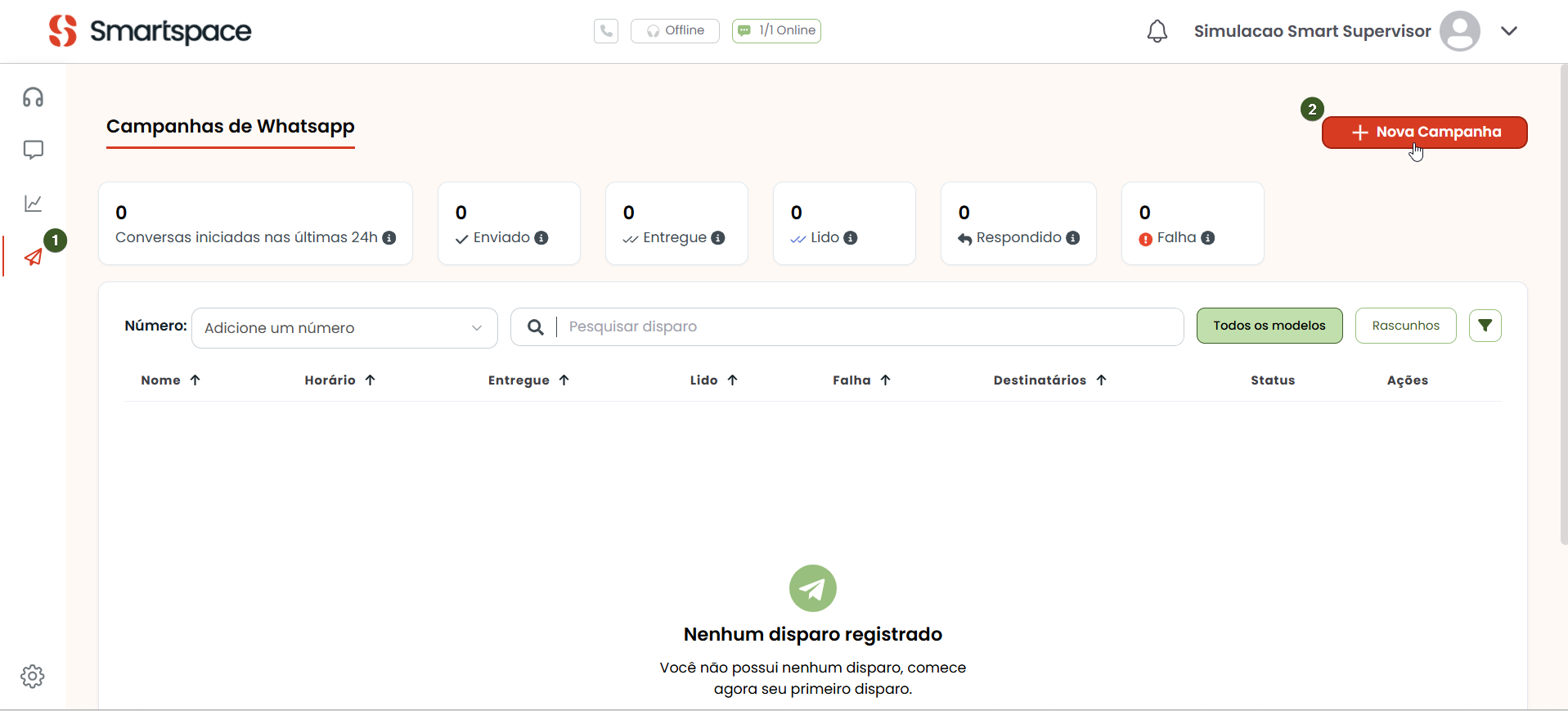Expand the user profile chevron menu

pos(1508,31)
